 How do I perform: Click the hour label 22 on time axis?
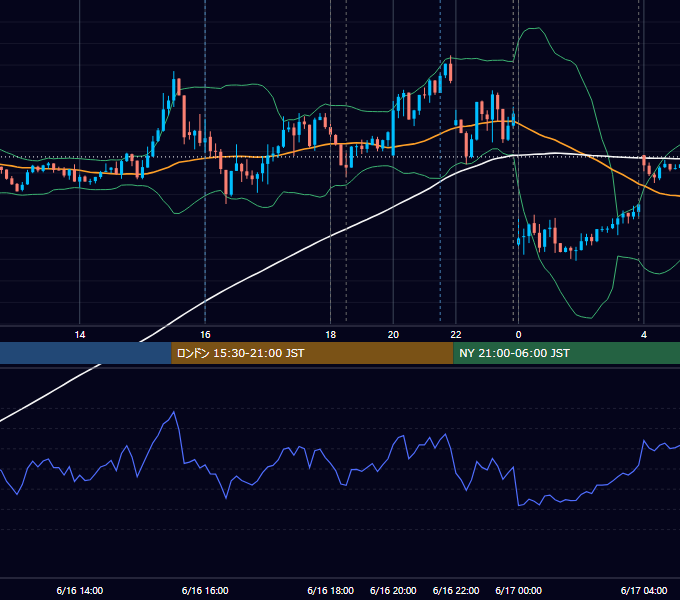456,335
